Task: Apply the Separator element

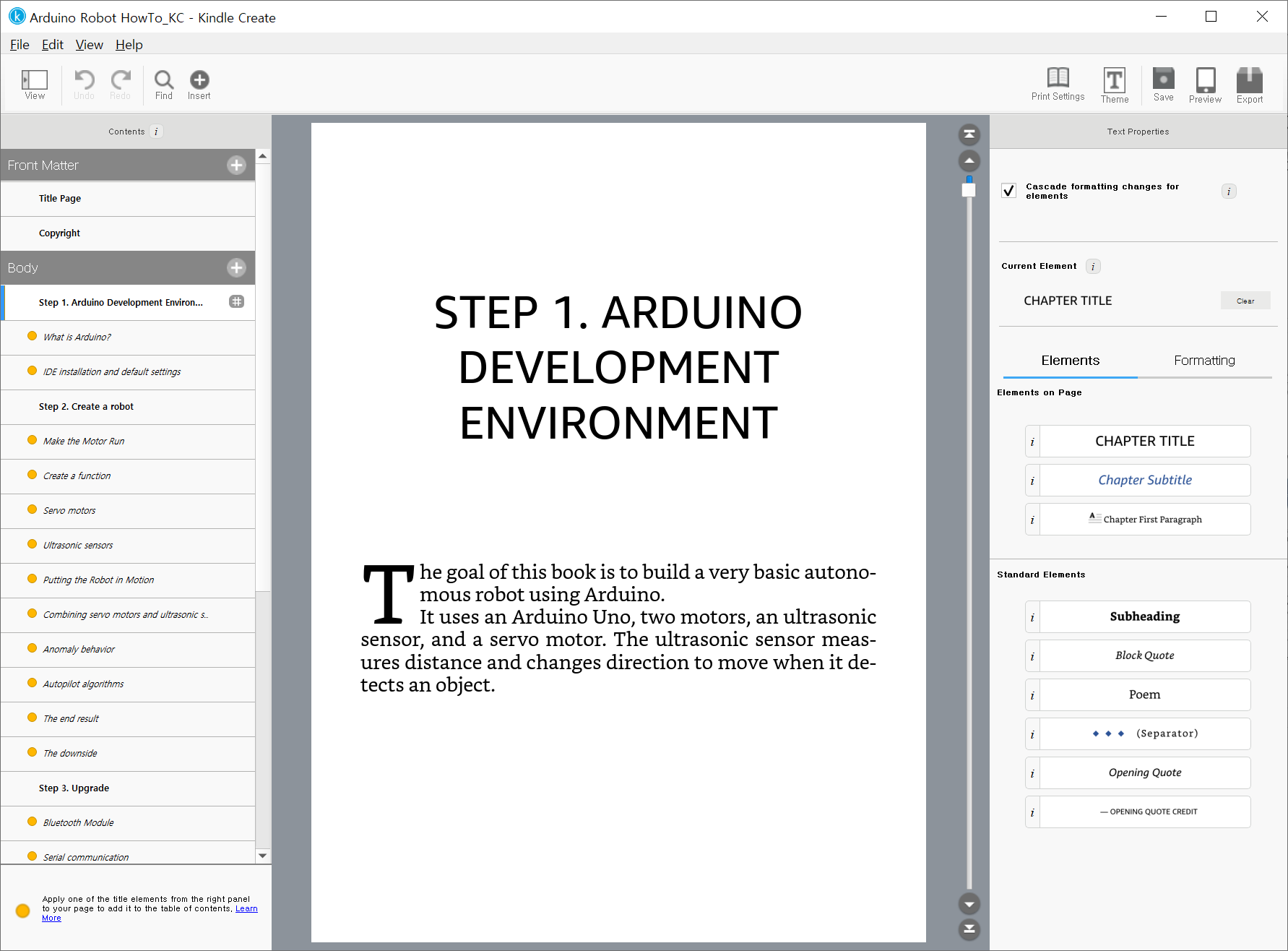Action: (x=1145, y=734)
